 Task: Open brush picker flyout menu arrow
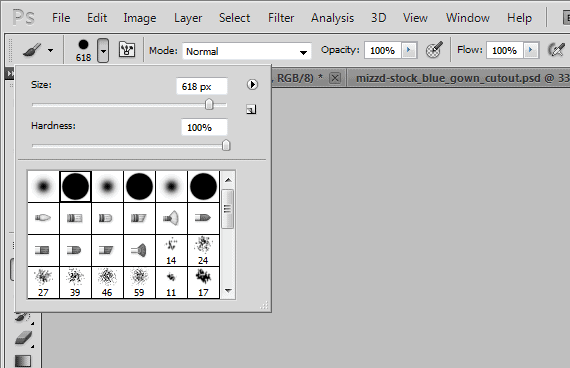point(252,85)
